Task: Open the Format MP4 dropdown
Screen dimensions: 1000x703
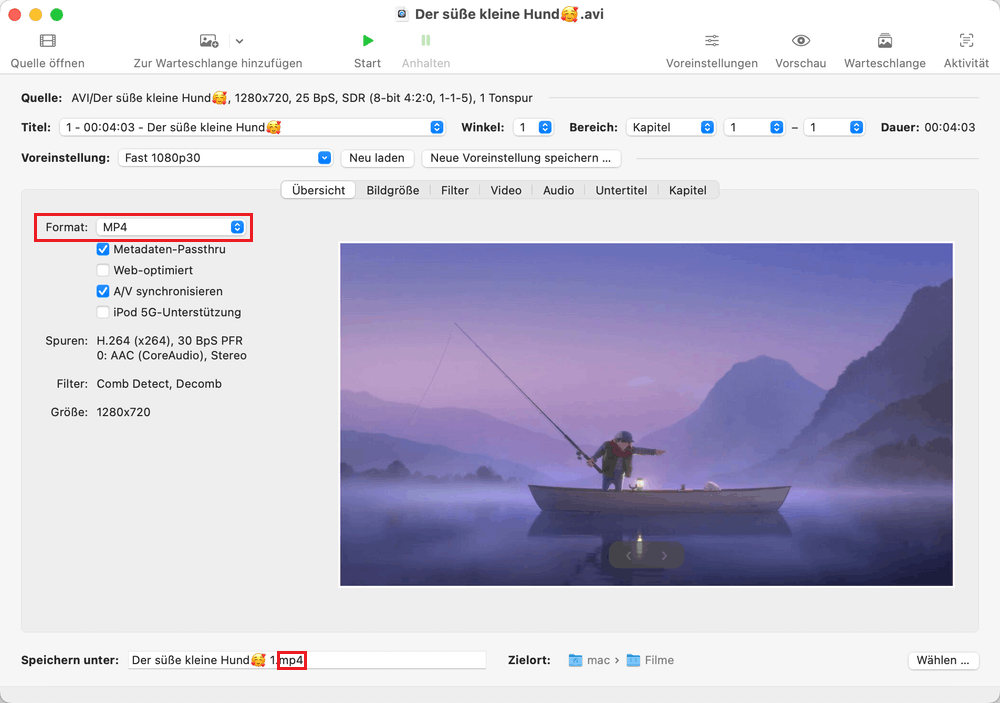Action: coord(172,227)
